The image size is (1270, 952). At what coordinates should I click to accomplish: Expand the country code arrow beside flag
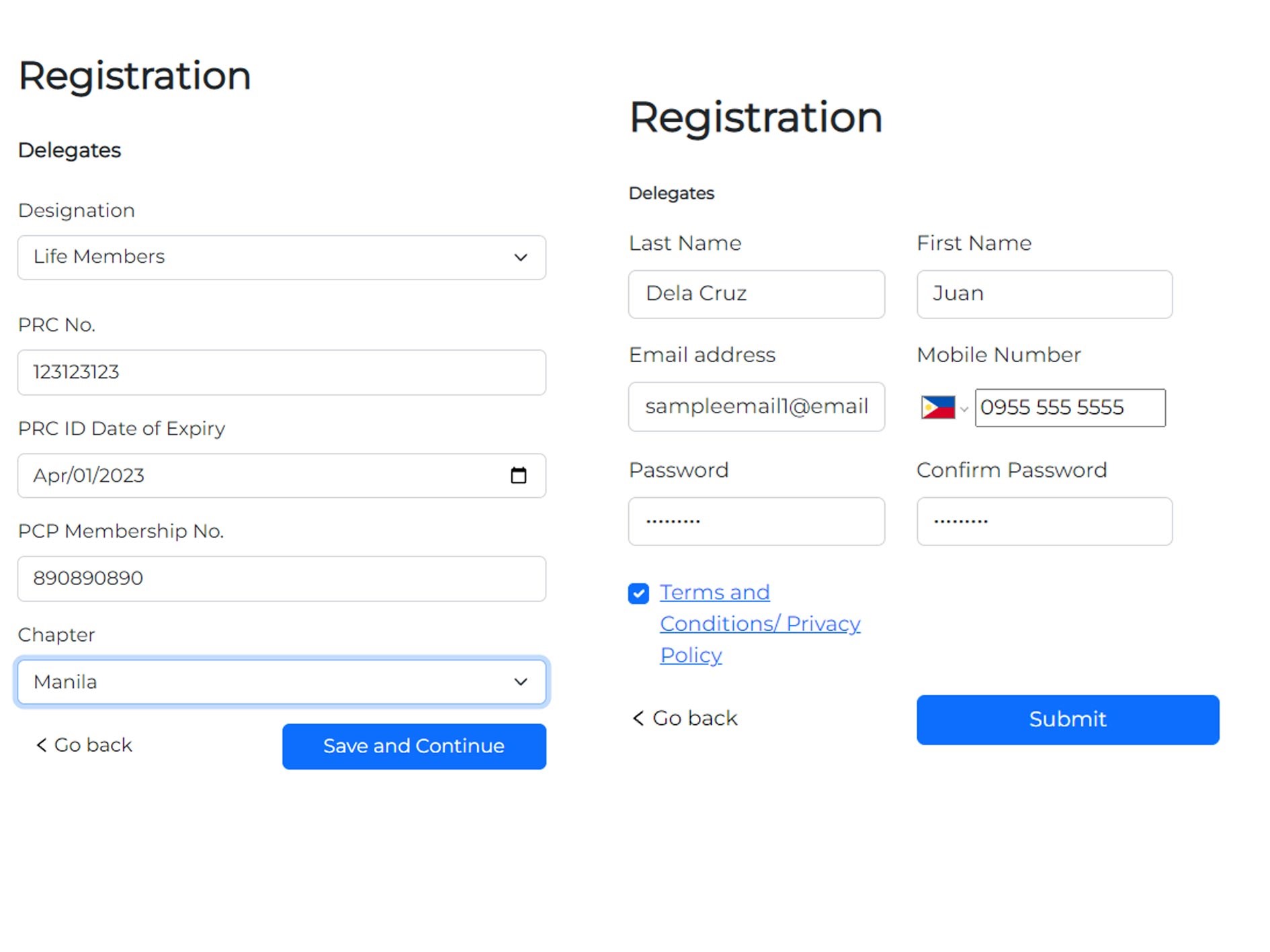click(964, 409)
